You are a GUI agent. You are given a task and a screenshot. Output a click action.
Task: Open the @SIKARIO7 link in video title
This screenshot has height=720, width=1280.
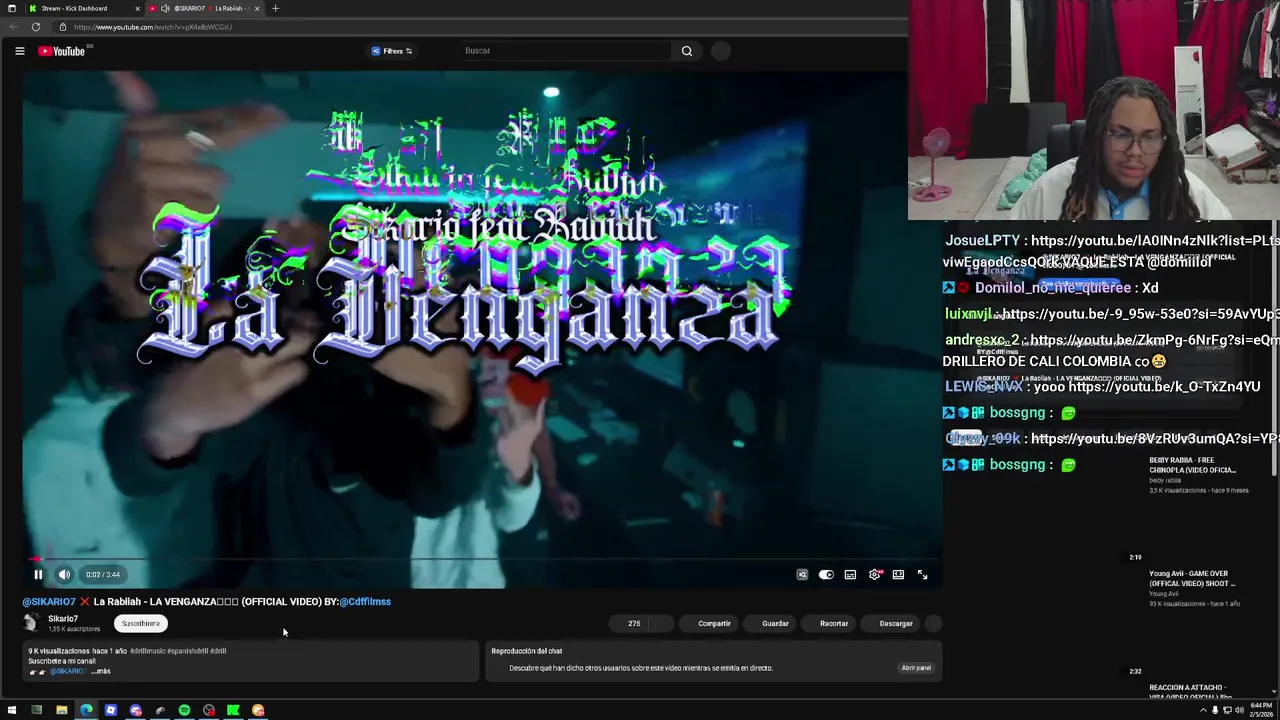pos(49,602)
